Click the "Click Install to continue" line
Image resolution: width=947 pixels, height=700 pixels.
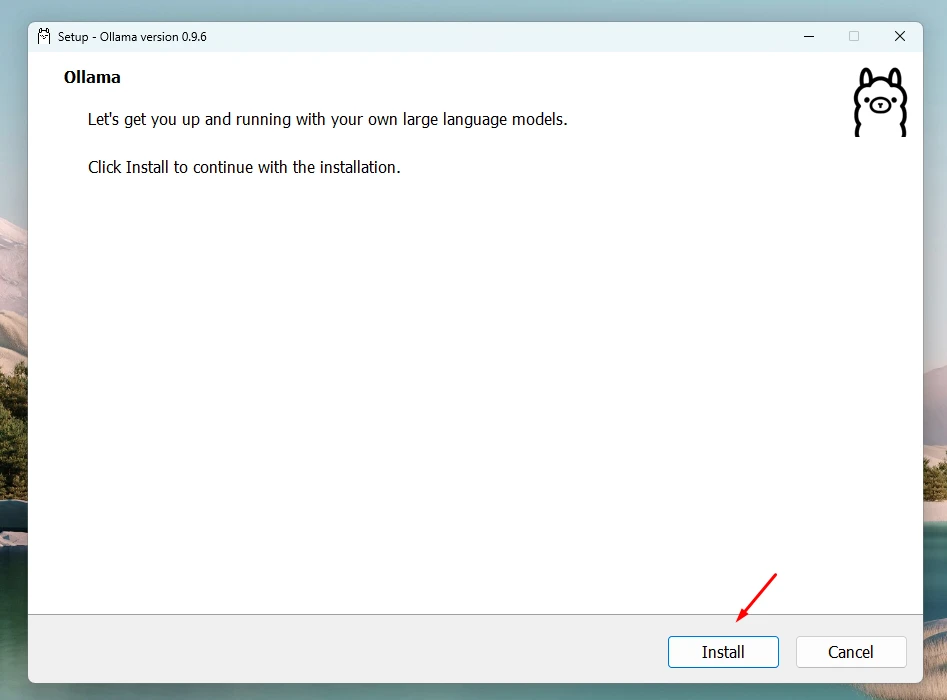244,167
